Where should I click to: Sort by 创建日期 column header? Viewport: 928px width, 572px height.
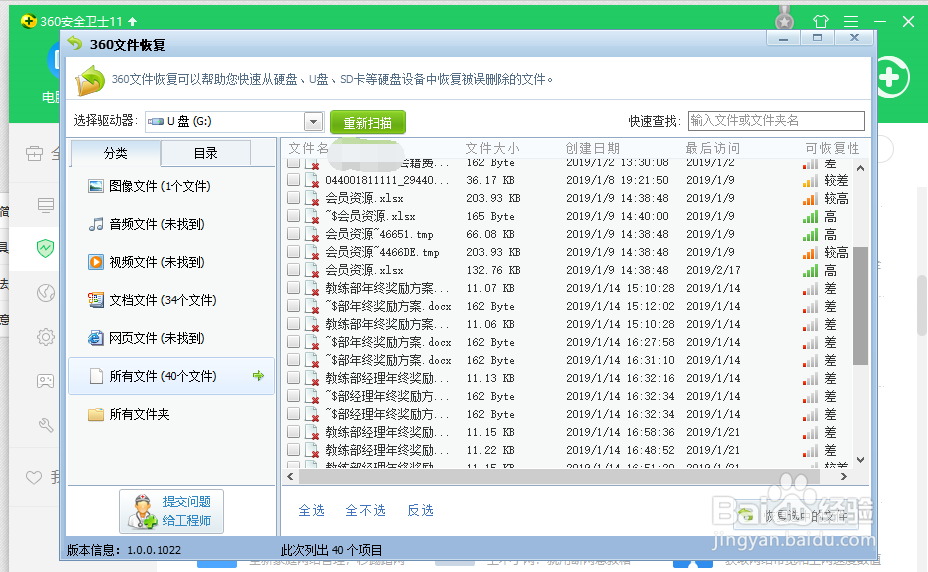point(592,148)
